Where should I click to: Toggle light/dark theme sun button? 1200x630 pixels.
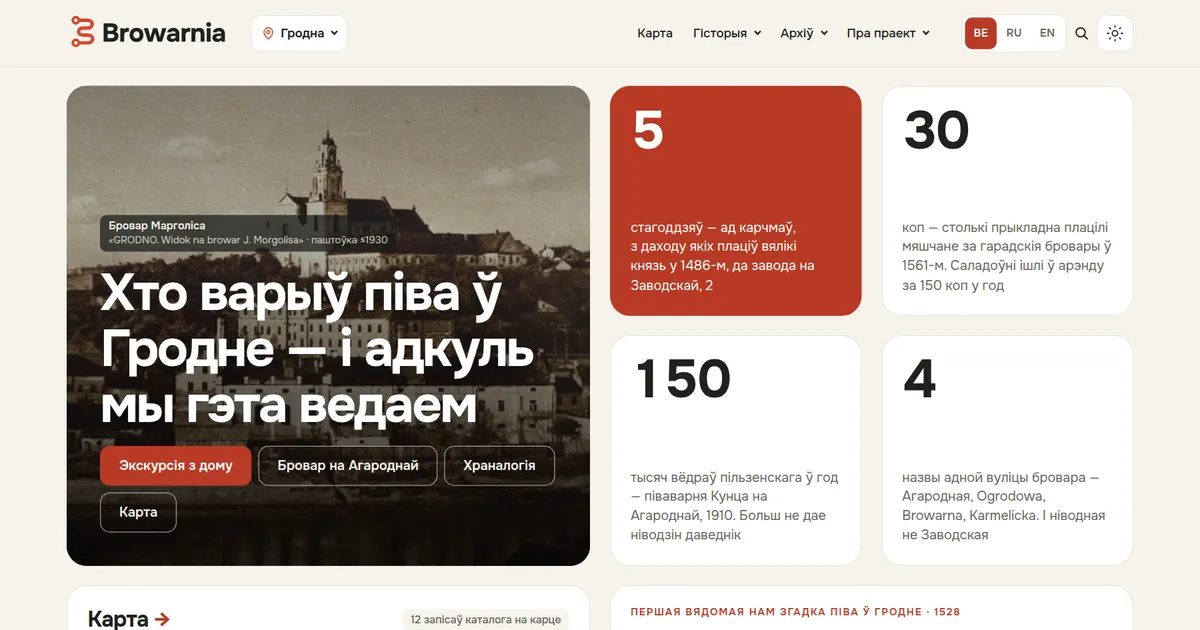1115,33
